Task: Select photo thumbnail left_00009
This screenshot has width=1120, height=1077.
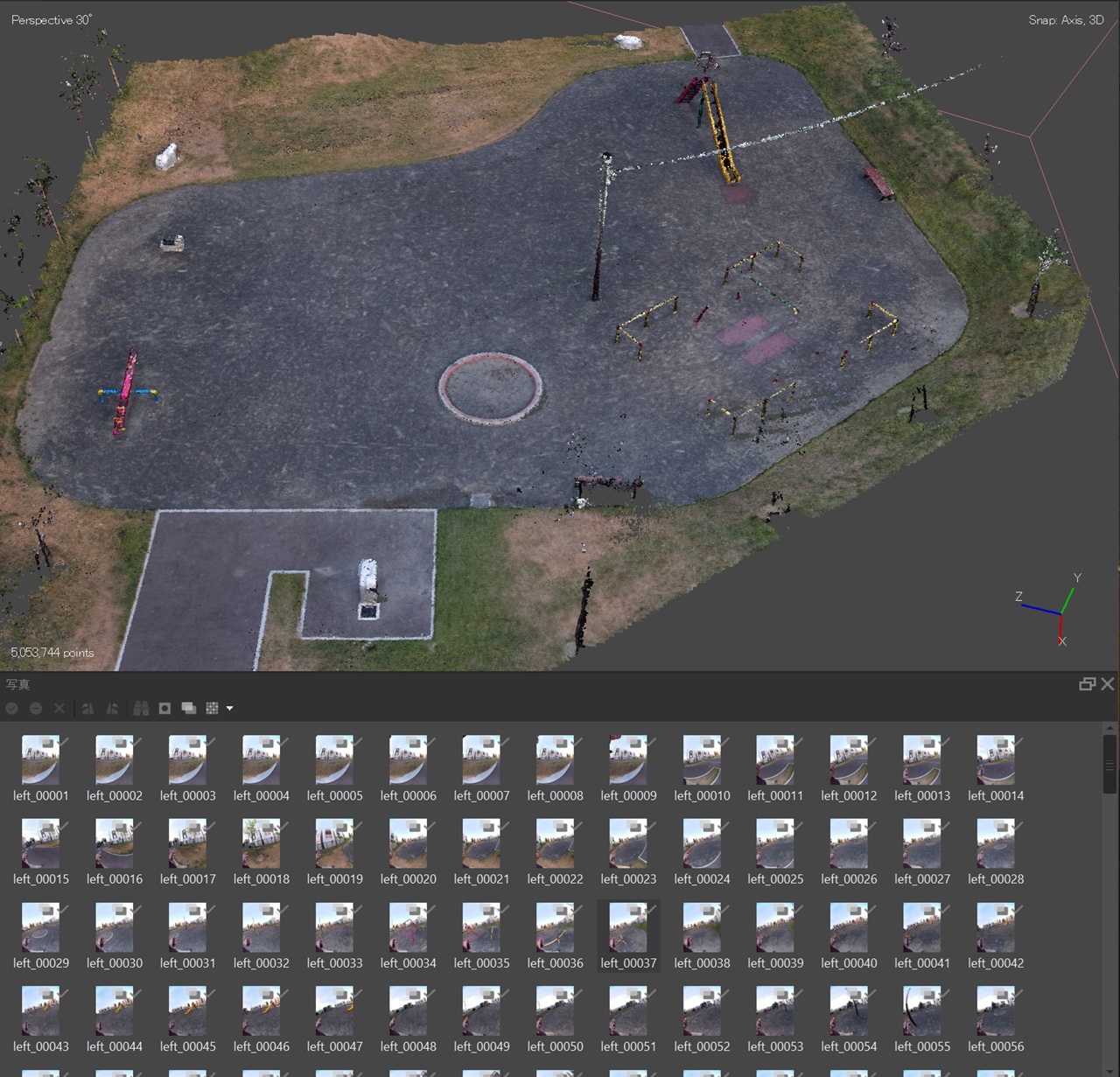Action: 628,760
